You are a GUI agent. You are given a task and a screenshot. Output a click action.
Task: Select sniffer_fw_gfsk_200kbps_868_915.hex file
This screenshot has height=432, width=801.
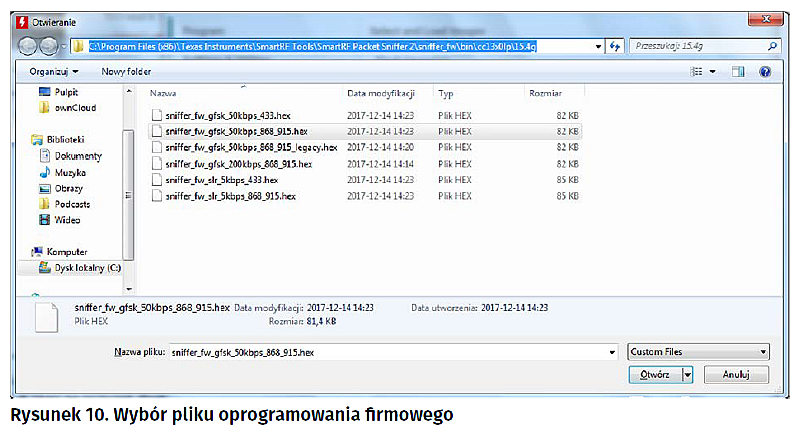[x=238, y=163]
